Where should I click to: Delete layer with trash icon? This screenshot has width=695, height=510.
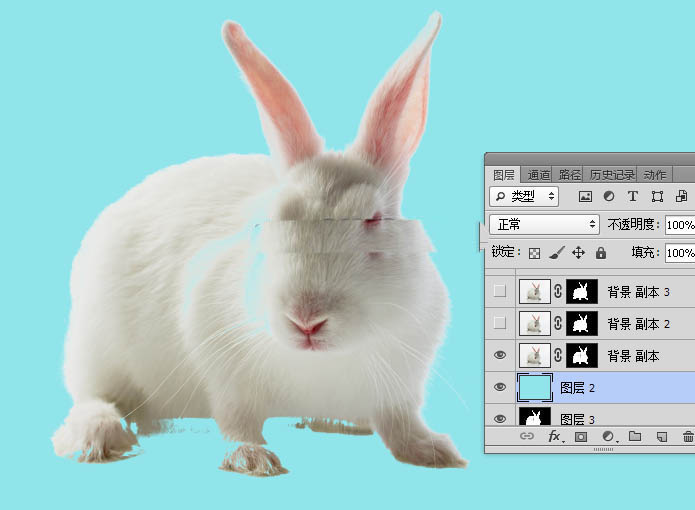pos(688,436)
